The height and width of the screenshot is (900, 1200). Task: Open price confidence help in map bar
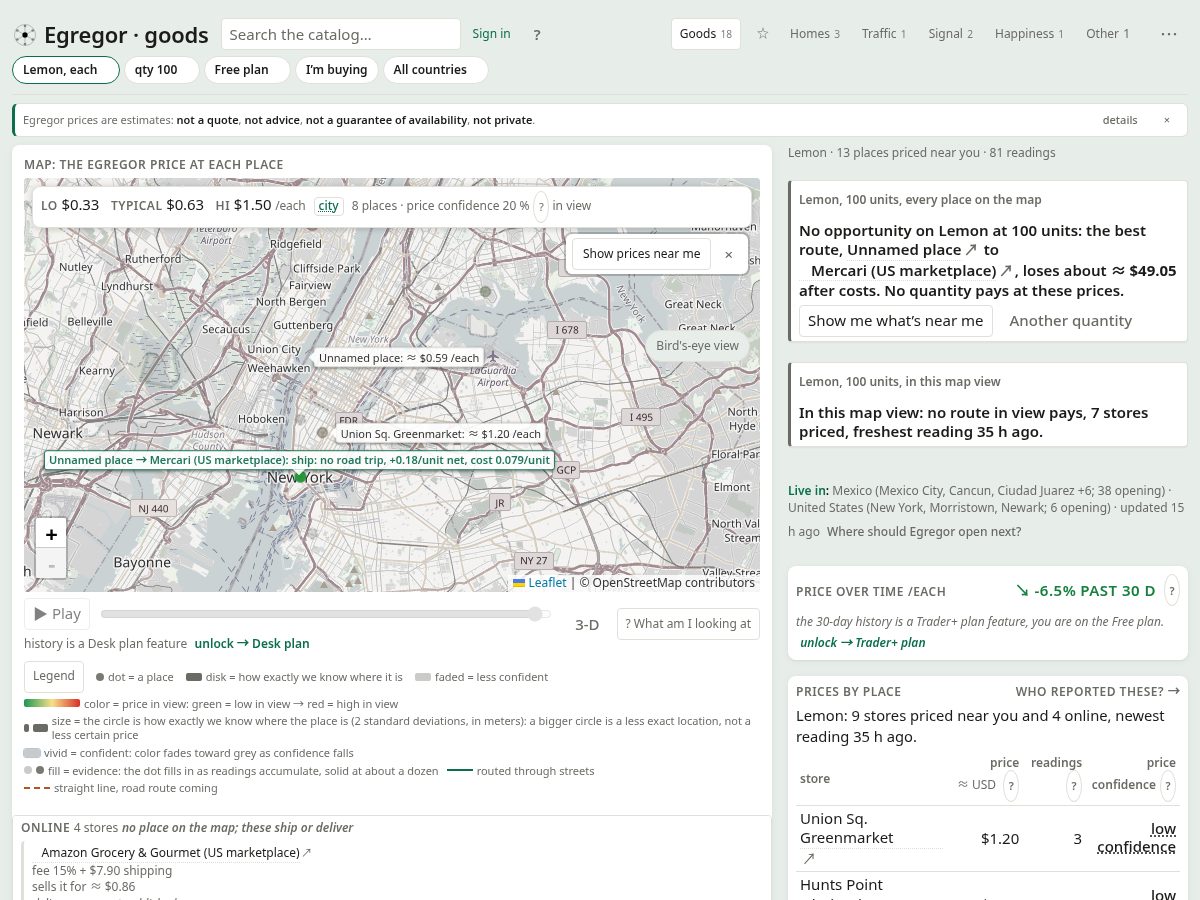pyautogui.click(x=541, y=206)
